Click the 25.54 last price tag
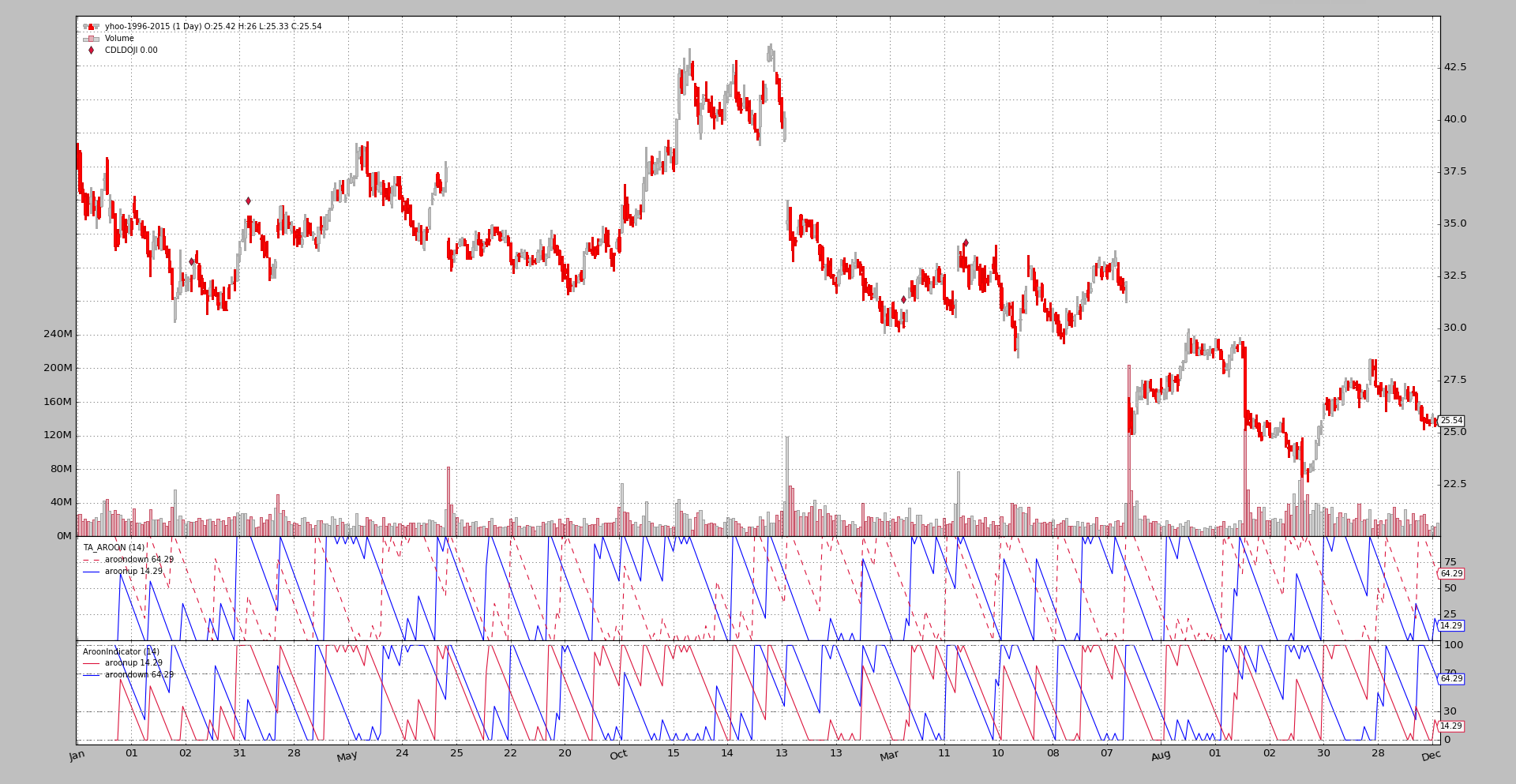This screenshot has width=1516, height=784. [1451, 421]
